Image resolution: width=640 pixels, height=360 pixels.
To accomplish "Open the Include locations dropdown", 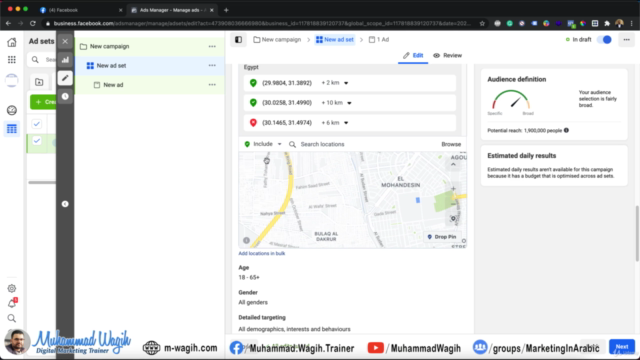I will click(263, 144).
